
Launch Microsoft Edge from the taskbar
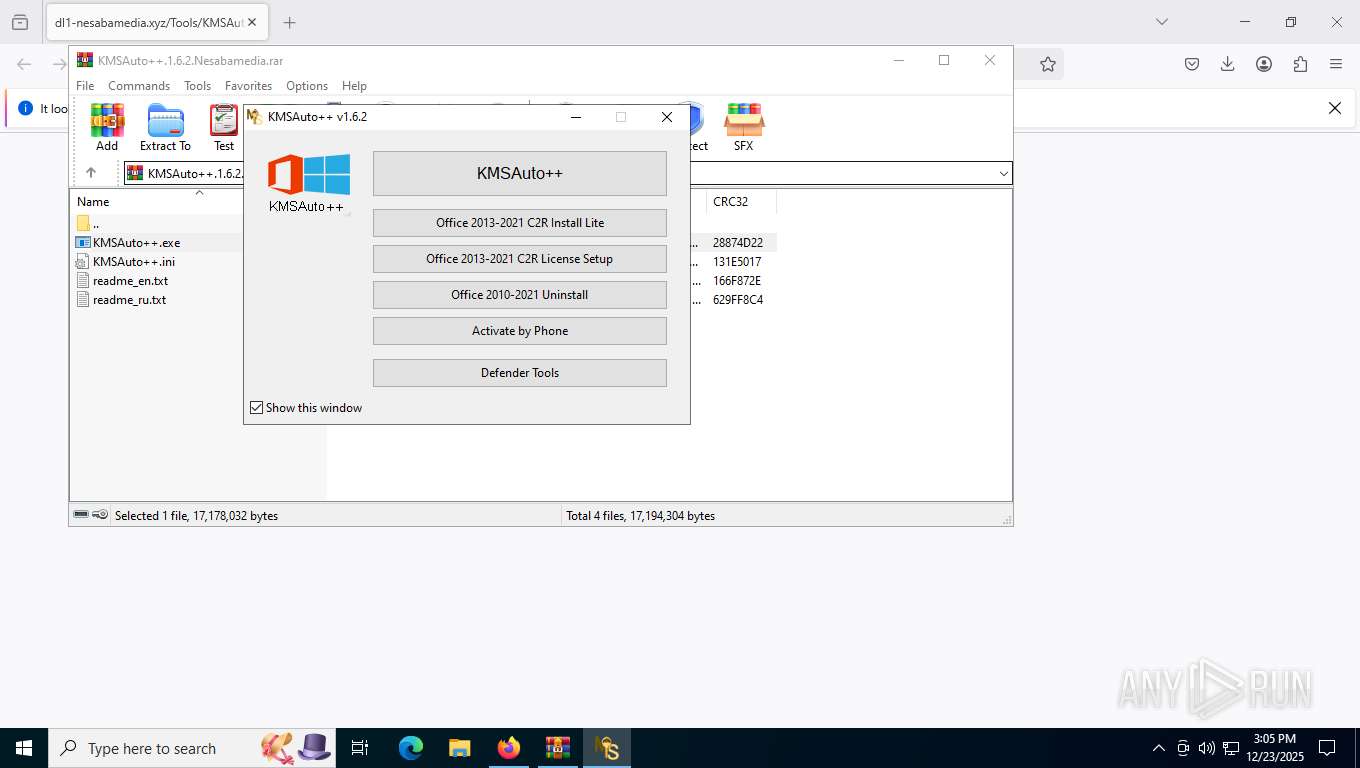(x=410, y=748)
